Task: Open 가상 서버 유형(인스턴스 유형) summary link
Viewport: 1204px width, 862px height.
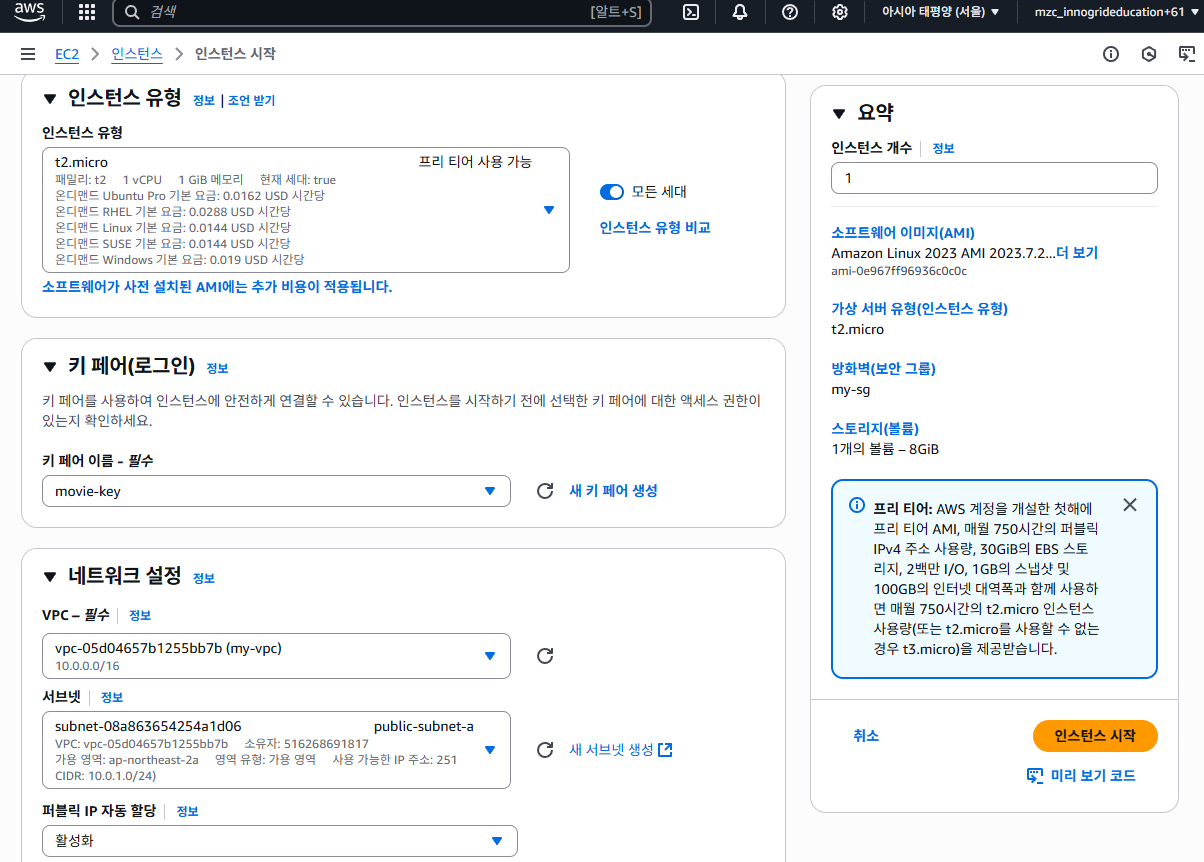Action: click(x=920, y=308)
